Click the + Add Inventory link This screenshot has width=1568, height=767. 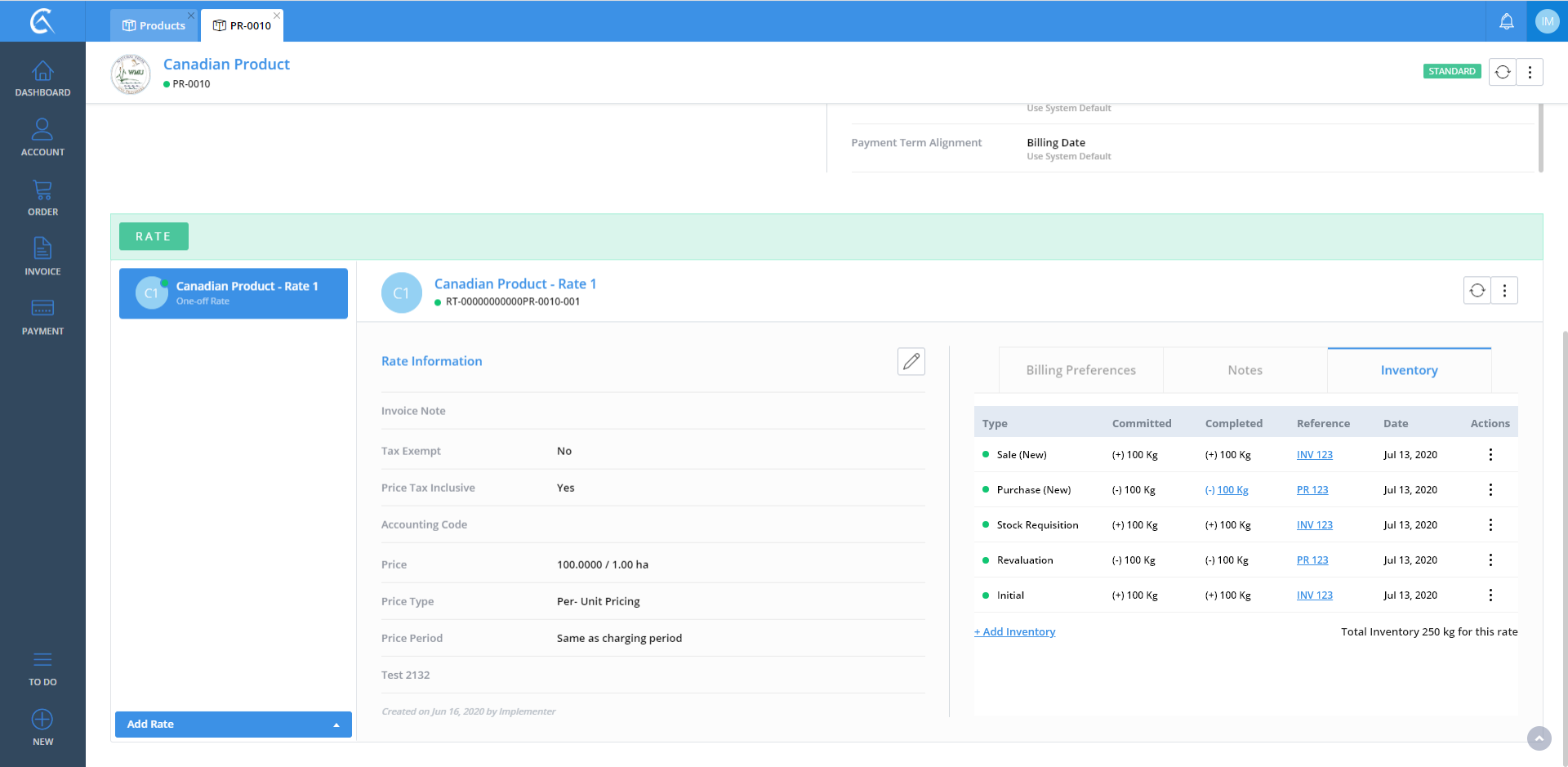[x=1014, y=631]
